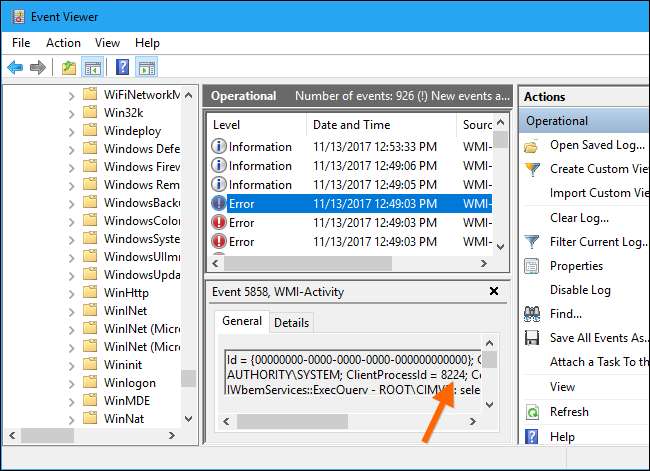Viewport: 650px width, 471px height.
Task: Click the event list's vertical scrollbar
Action: 501,190
